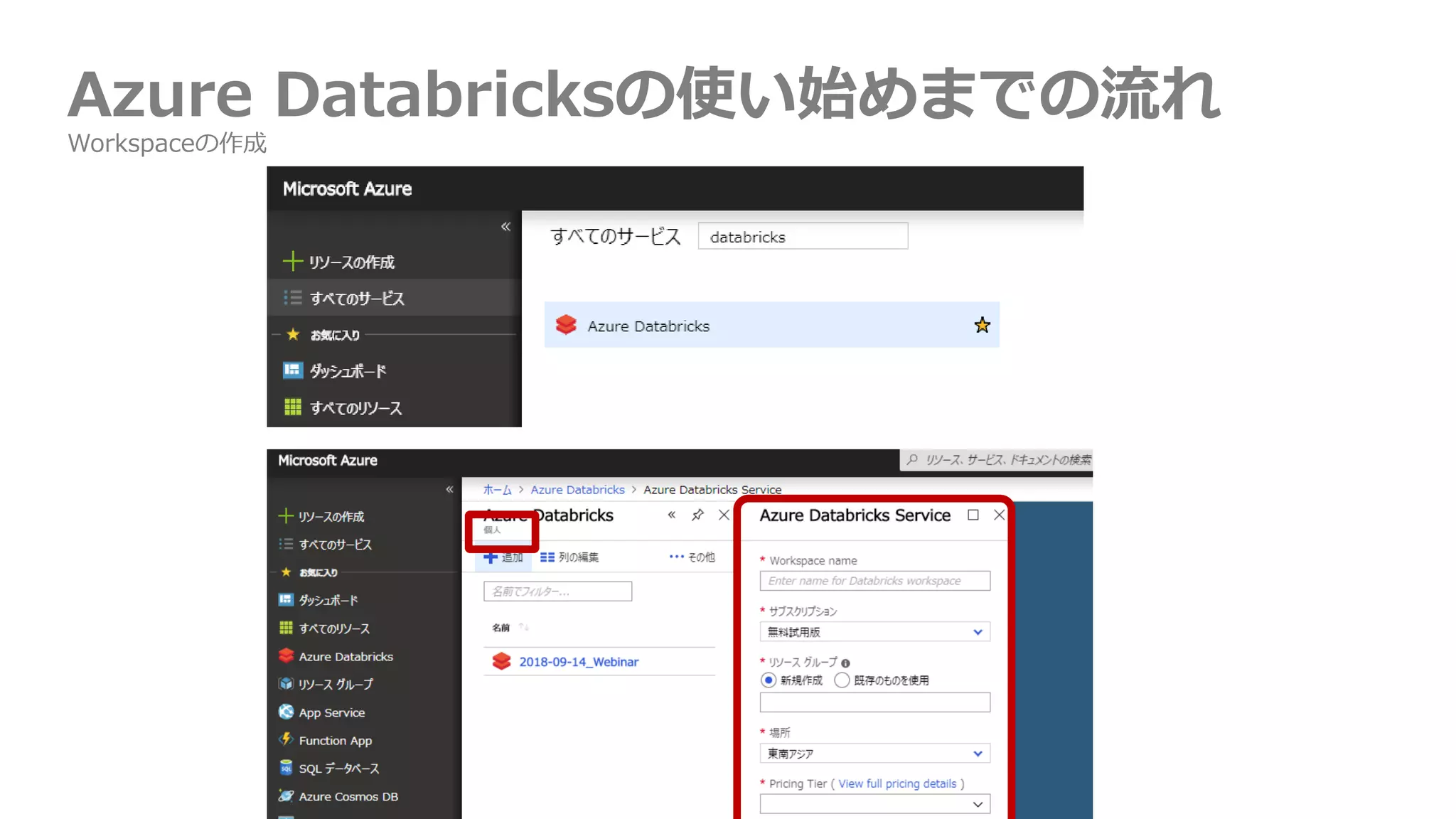Viewport: 1456px width, 819px height.
Task: Click the SQL データベース icon
Action: pos(286,768)
